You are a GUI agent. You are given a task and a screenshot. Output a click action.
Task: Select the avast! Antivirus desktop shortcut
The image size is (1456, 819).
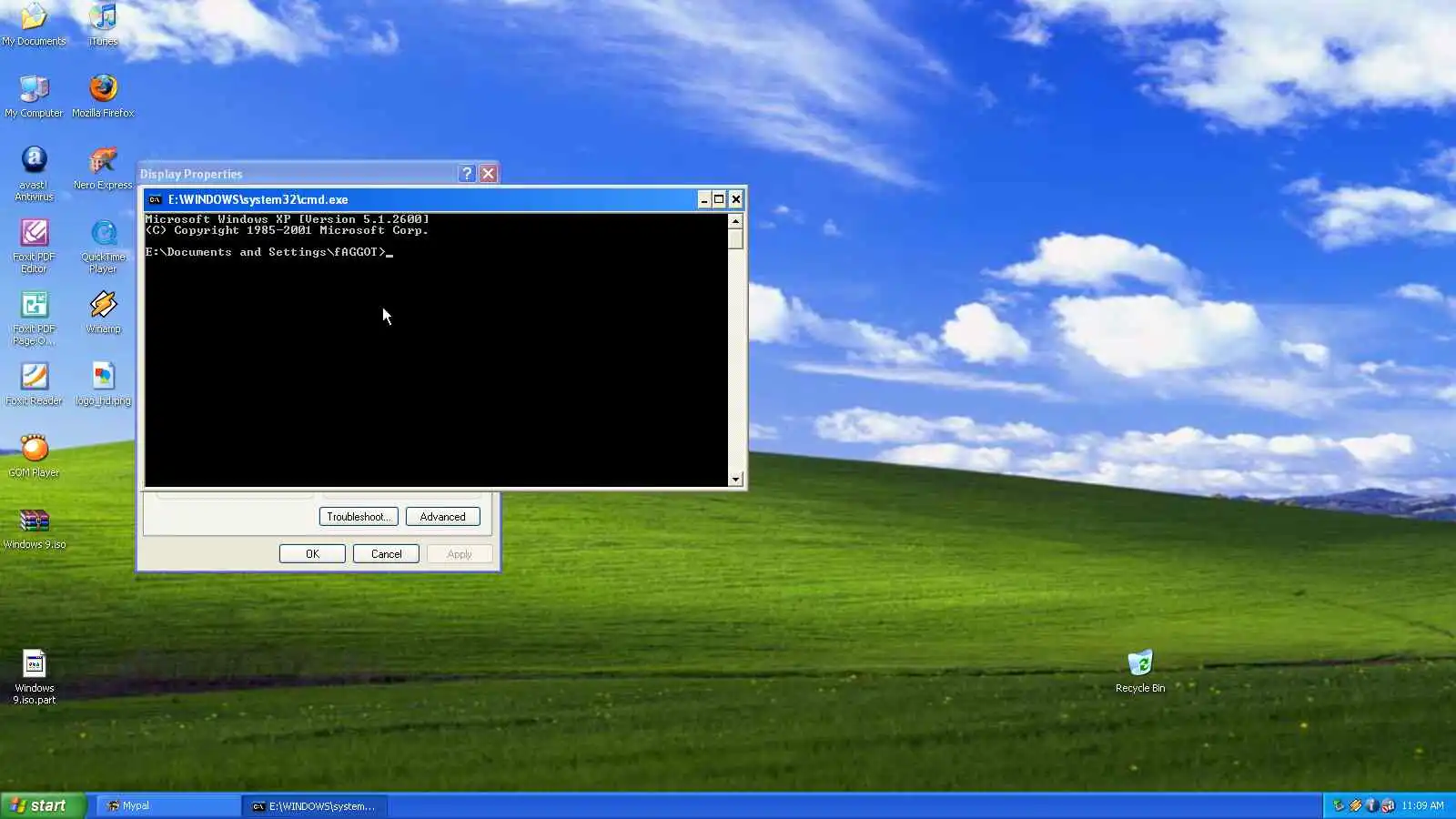[34, 171]
